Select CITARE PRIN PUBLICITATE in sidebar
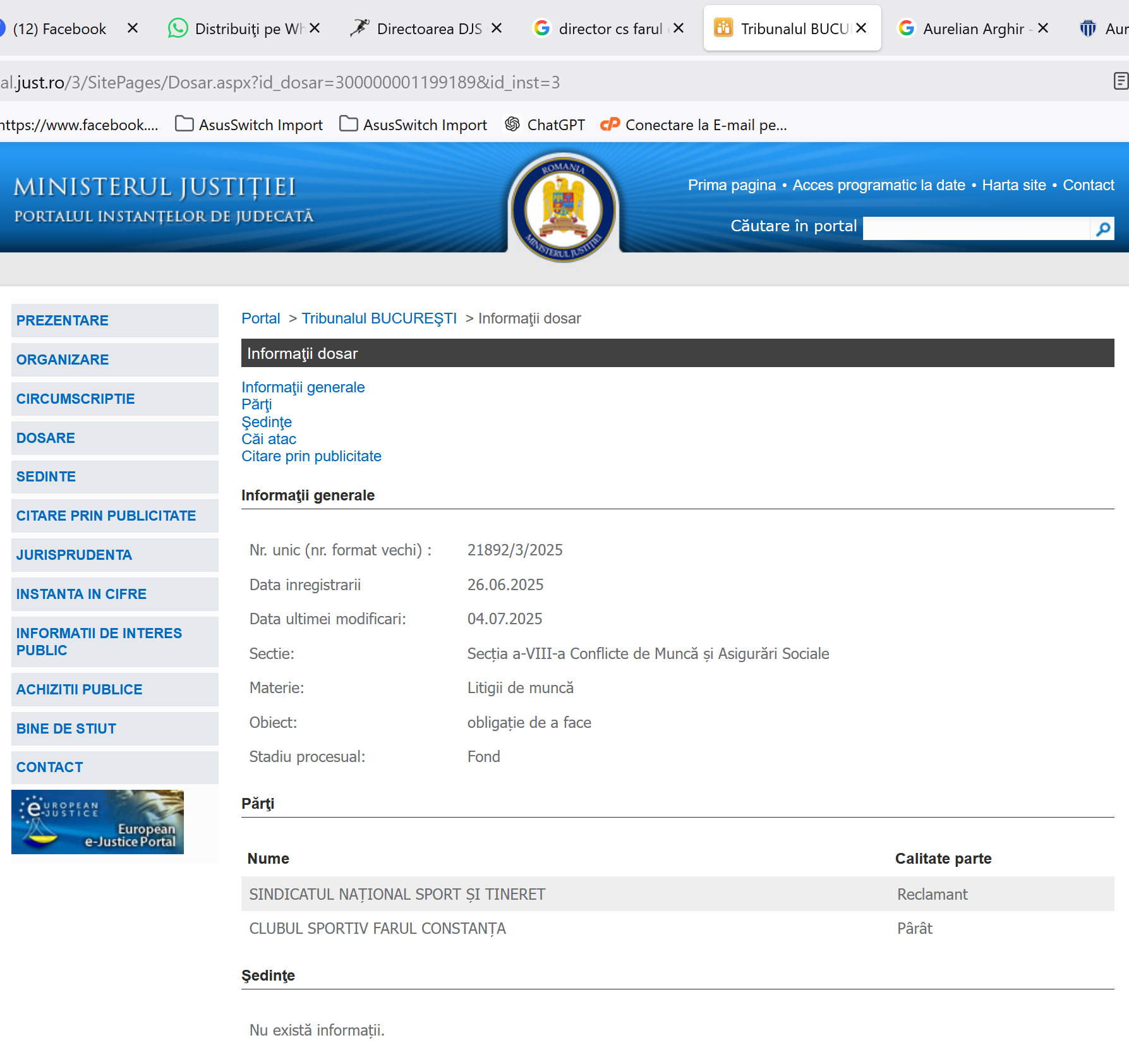Viewport: 1129px width, 1064px height. pos(106,516)
